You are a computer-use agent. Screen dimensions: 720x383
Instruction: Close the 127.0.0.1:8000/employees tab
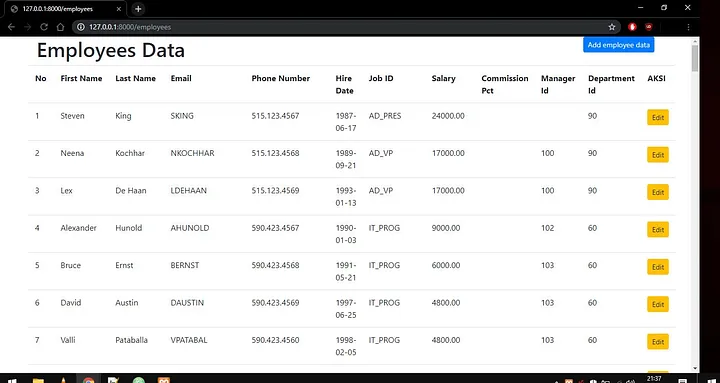point(118,9)
